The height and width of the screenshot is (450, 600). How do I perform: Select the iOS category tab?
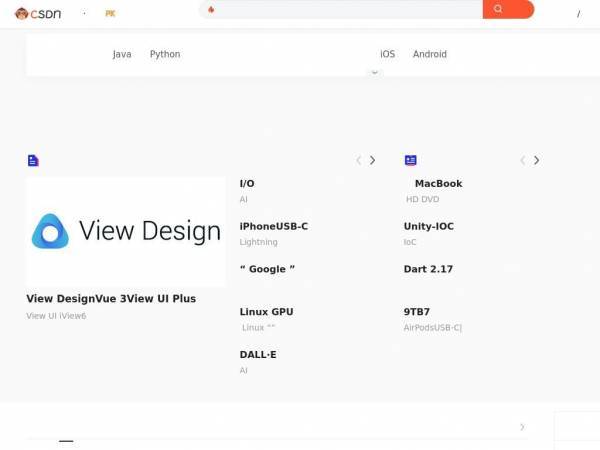[x=387, y=54]
